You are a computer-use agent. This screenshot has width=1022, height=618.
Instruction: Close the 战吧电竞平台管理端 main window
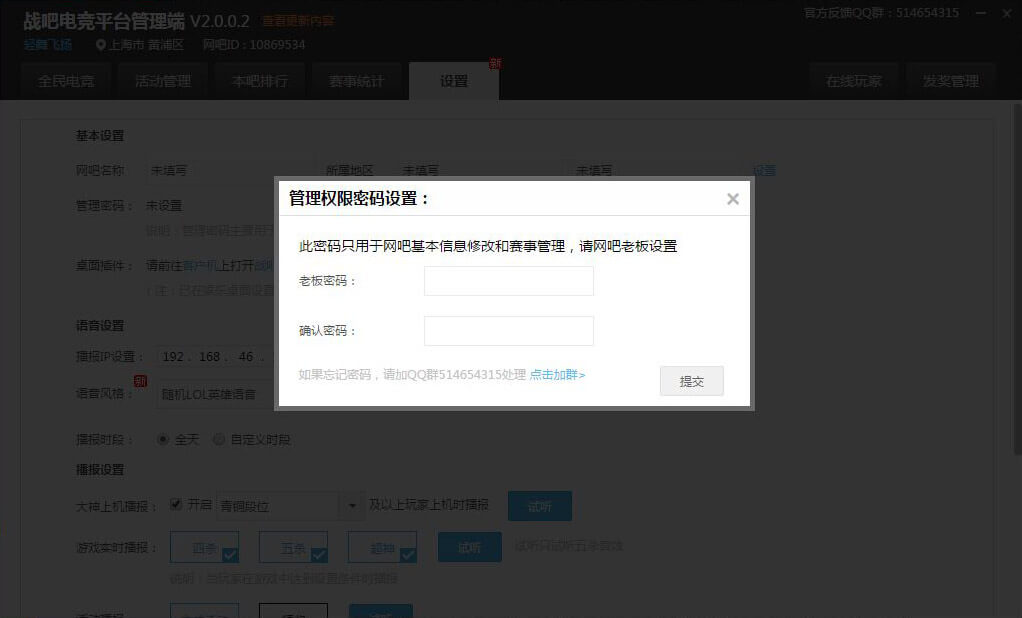coord(1006,12)
